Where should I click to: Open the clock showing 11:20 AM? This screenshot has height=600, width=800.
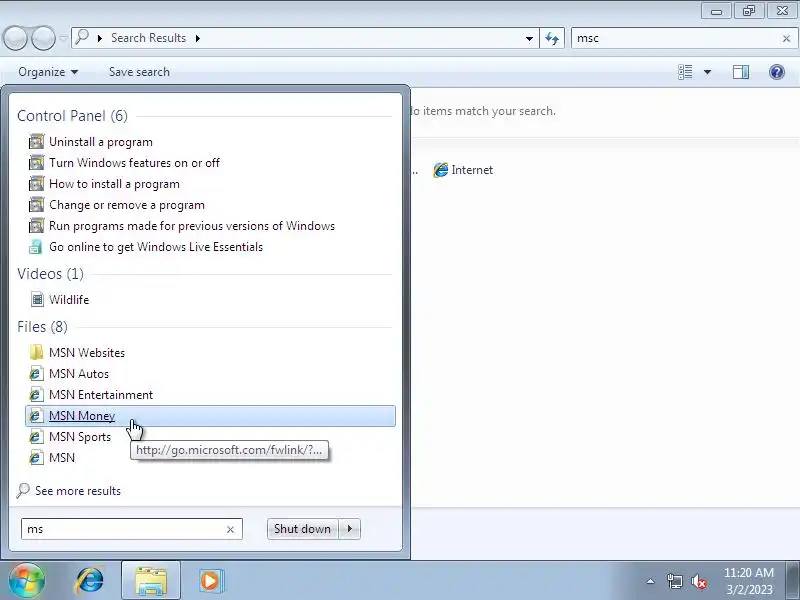[x=749, y=581]
